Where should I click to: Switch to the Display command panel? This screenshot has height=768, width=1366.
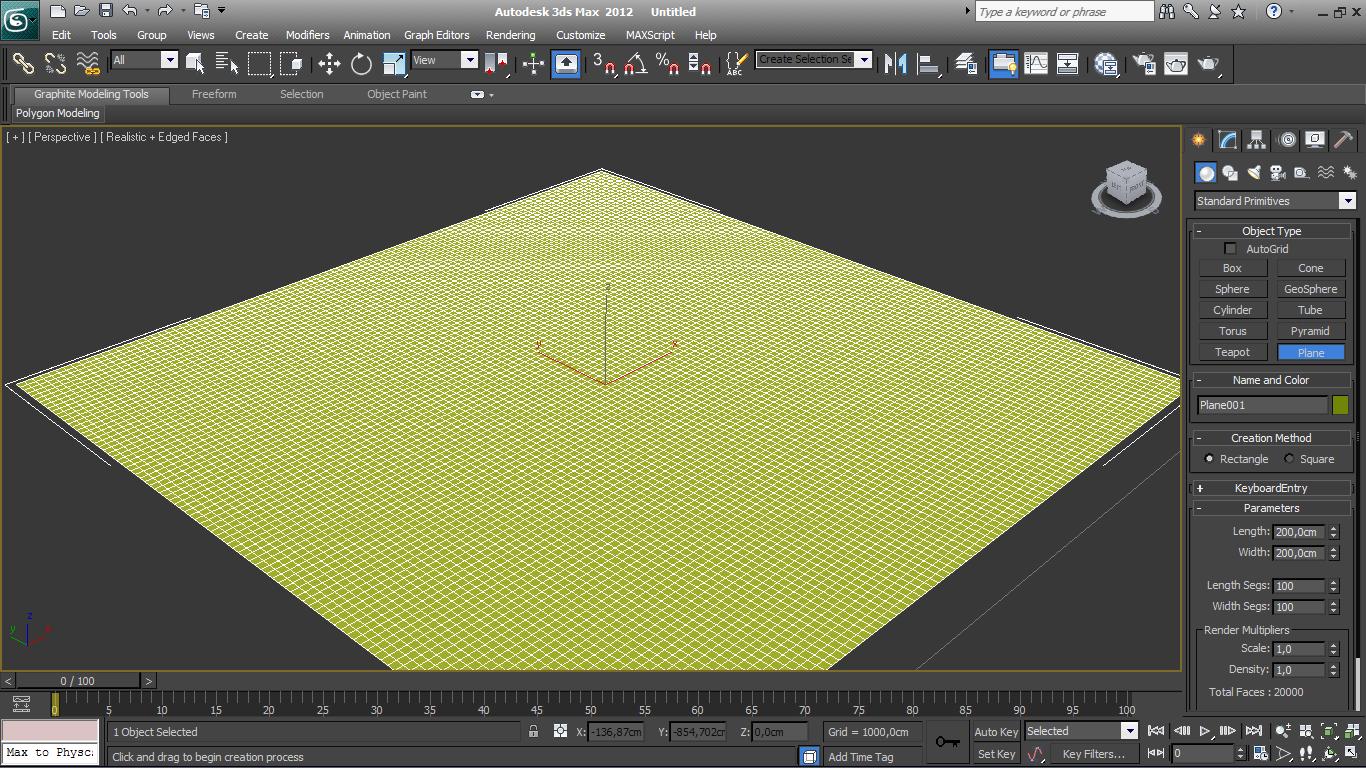1315,140
